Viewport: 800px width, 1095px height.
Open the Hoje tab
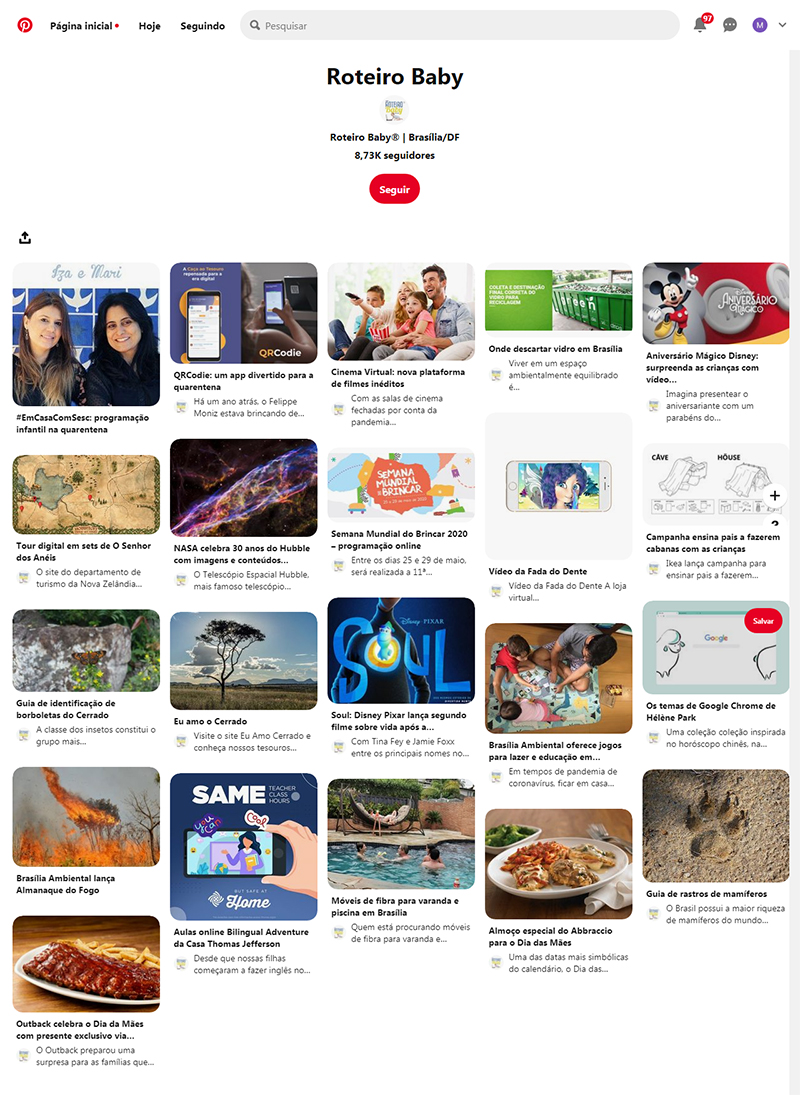tap(149, 26)
